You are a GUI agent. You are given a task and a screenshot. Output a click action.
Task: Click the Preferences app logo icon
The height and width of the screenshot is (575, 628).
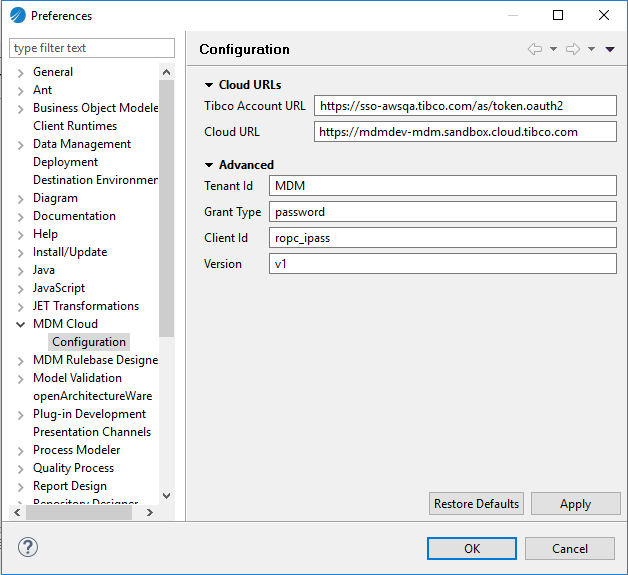tap(18, 16)
